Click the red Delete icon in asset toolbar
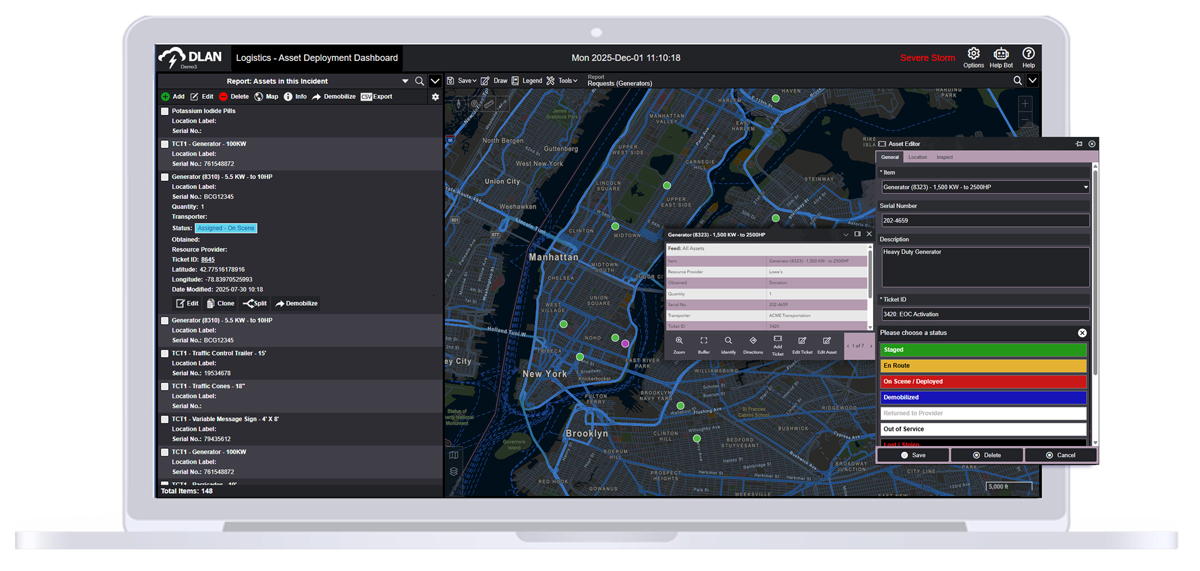Viewport: 1200px width, 571px height. pyautogui.click(x=224, y=97)
